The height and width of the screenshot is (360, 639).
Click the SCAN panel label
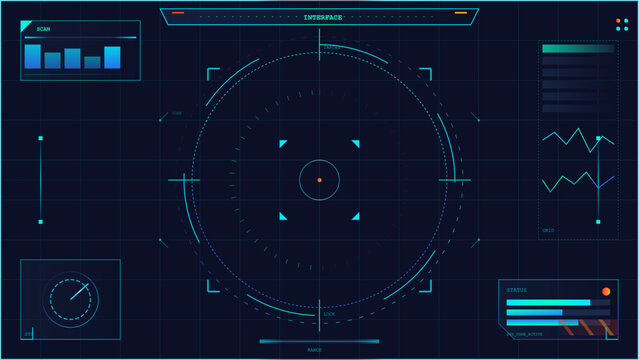[x=43, y=29]
